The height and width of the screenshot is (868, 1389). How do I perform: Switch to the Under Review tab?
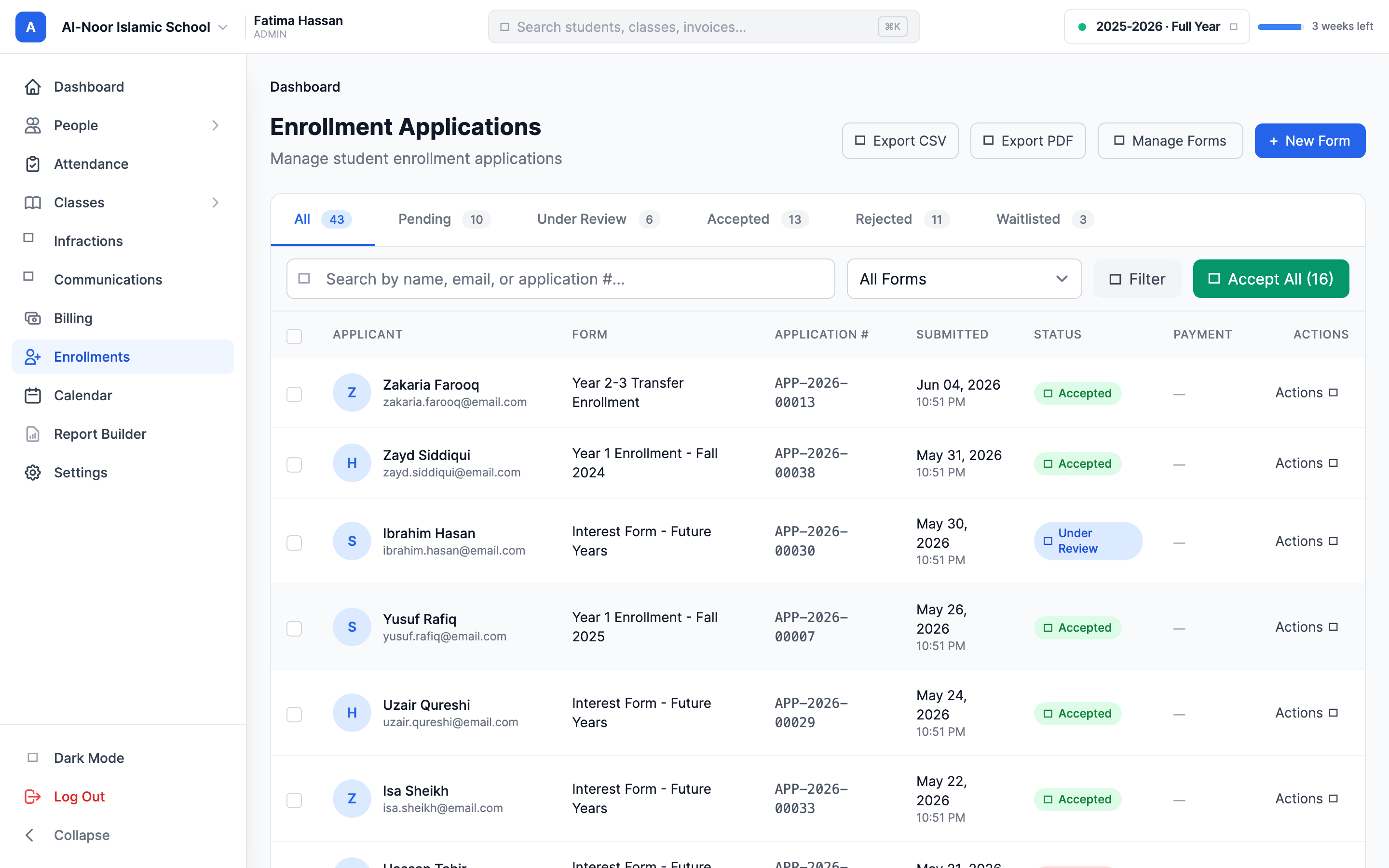[599, 219]
